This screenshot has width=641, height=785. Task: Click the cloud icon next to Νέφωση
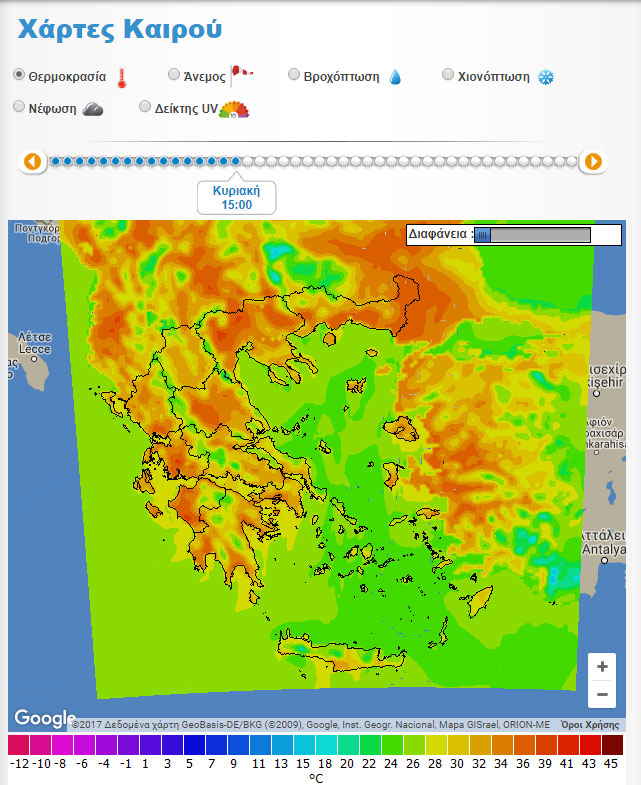click(x=92, y=109)
